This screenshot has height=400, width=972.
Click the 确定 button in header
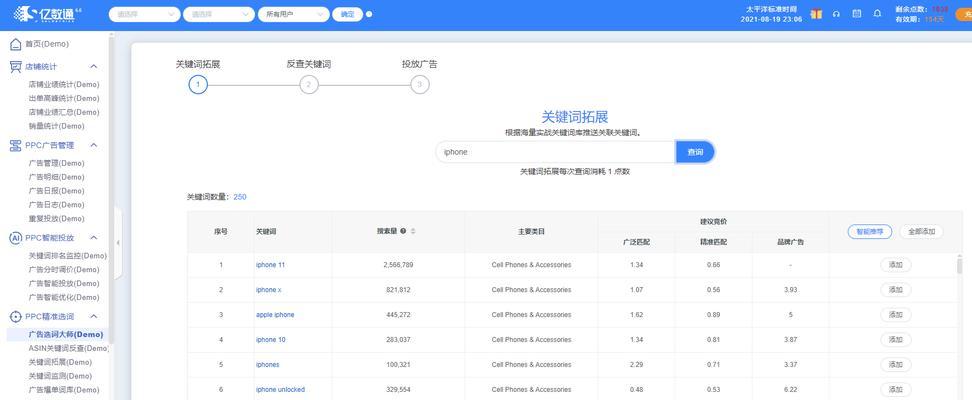point(347,14)
